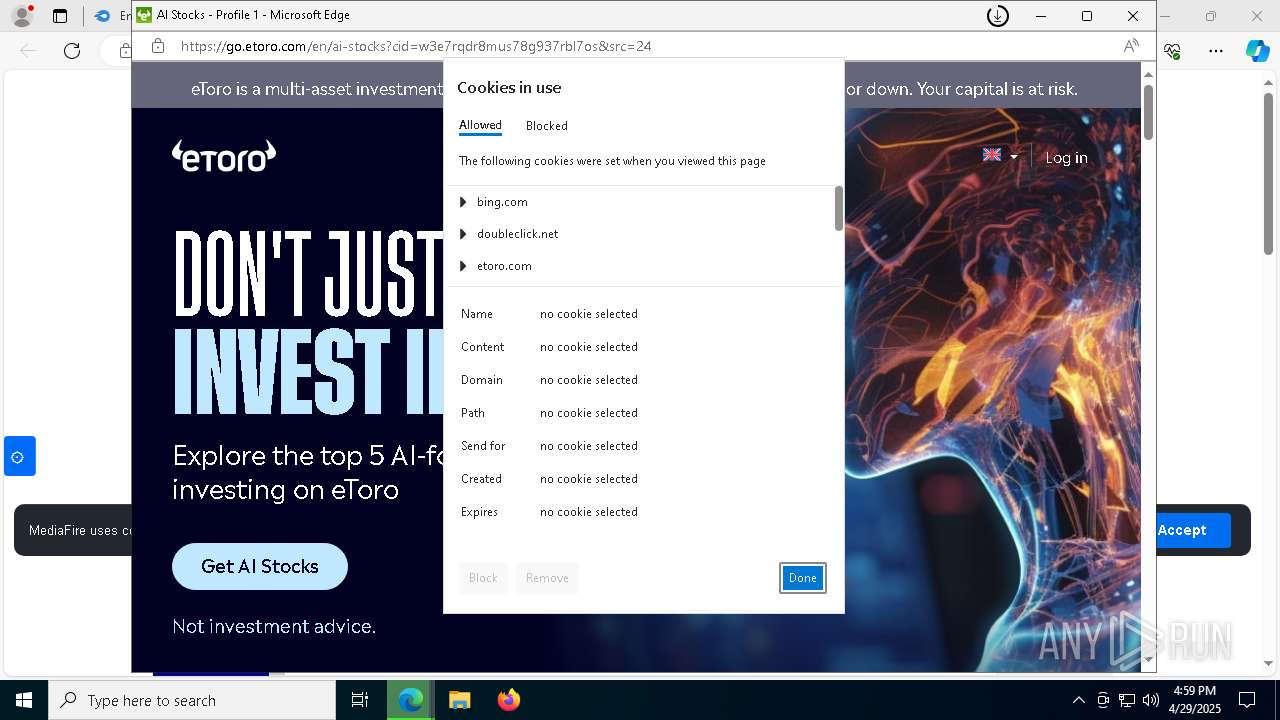Open the site information lock icon

pyautogui.click(x=158, y=46)
